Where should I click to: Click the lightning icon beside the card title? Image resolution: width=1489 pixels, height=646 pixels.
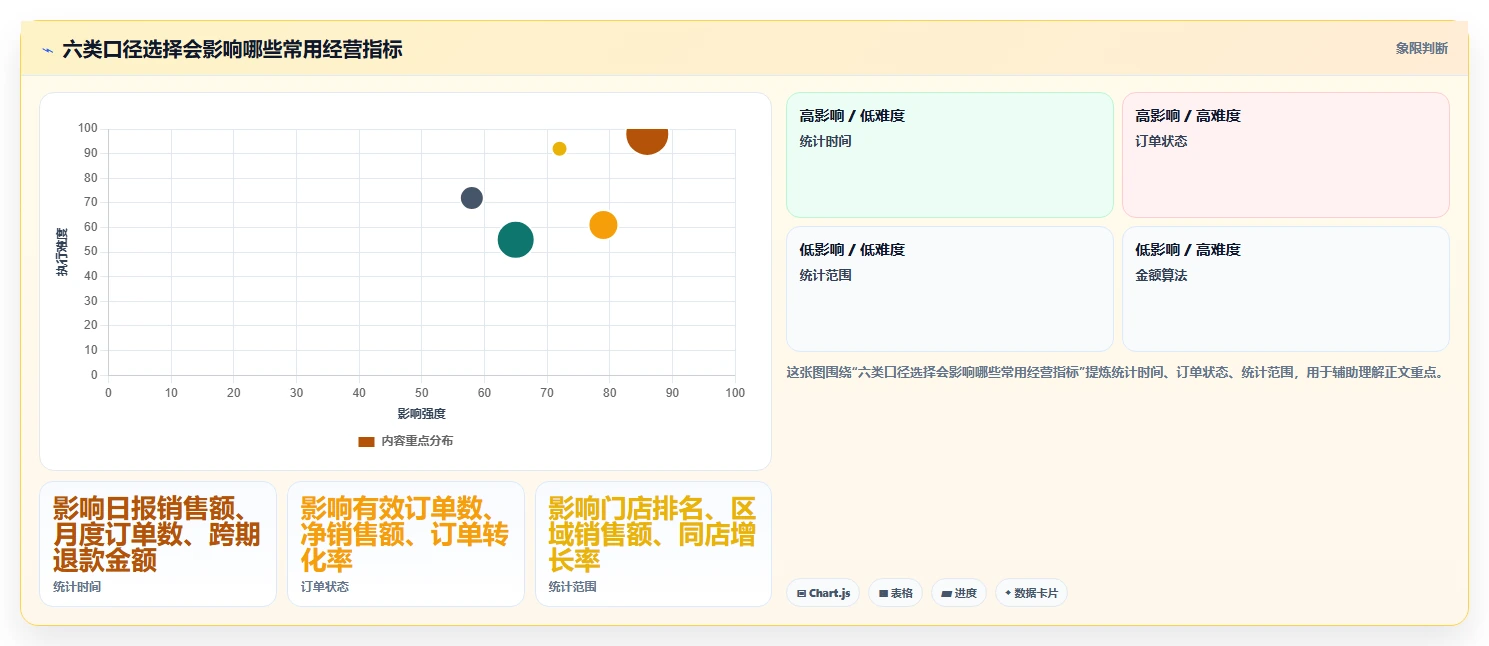point(47,50)
